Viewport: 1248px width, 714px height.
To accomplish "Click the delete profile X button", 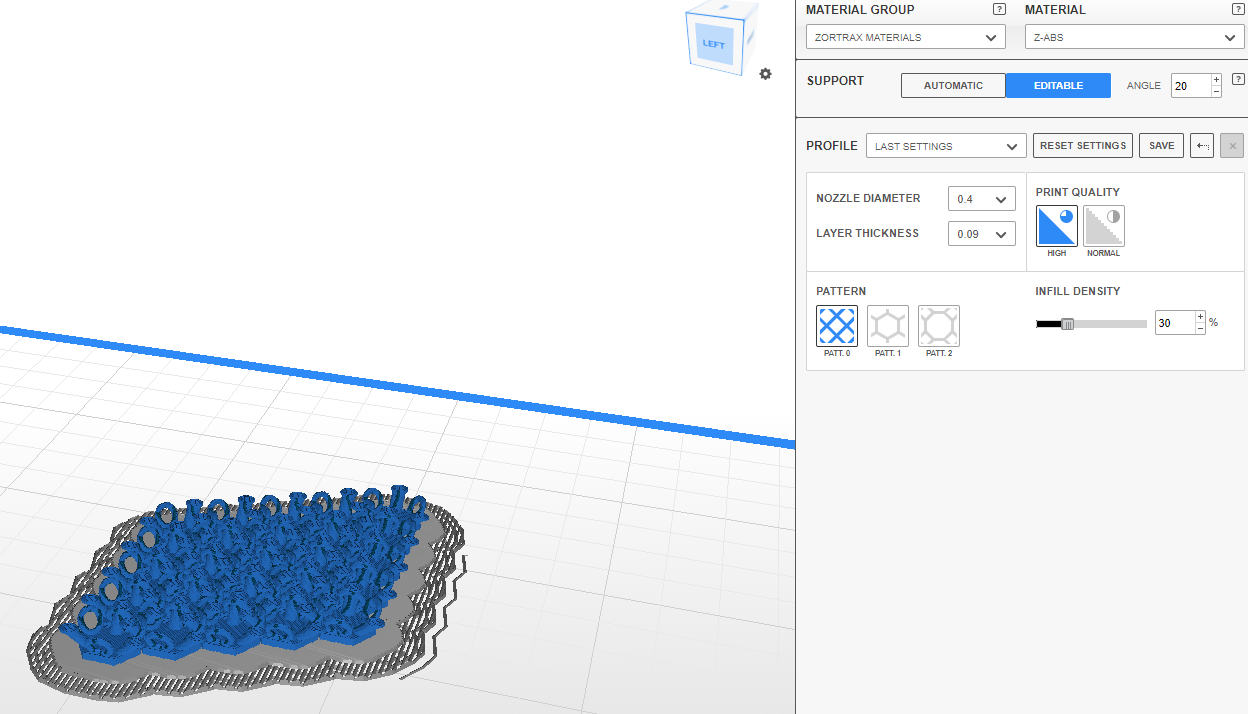I will coord(1232,146).
